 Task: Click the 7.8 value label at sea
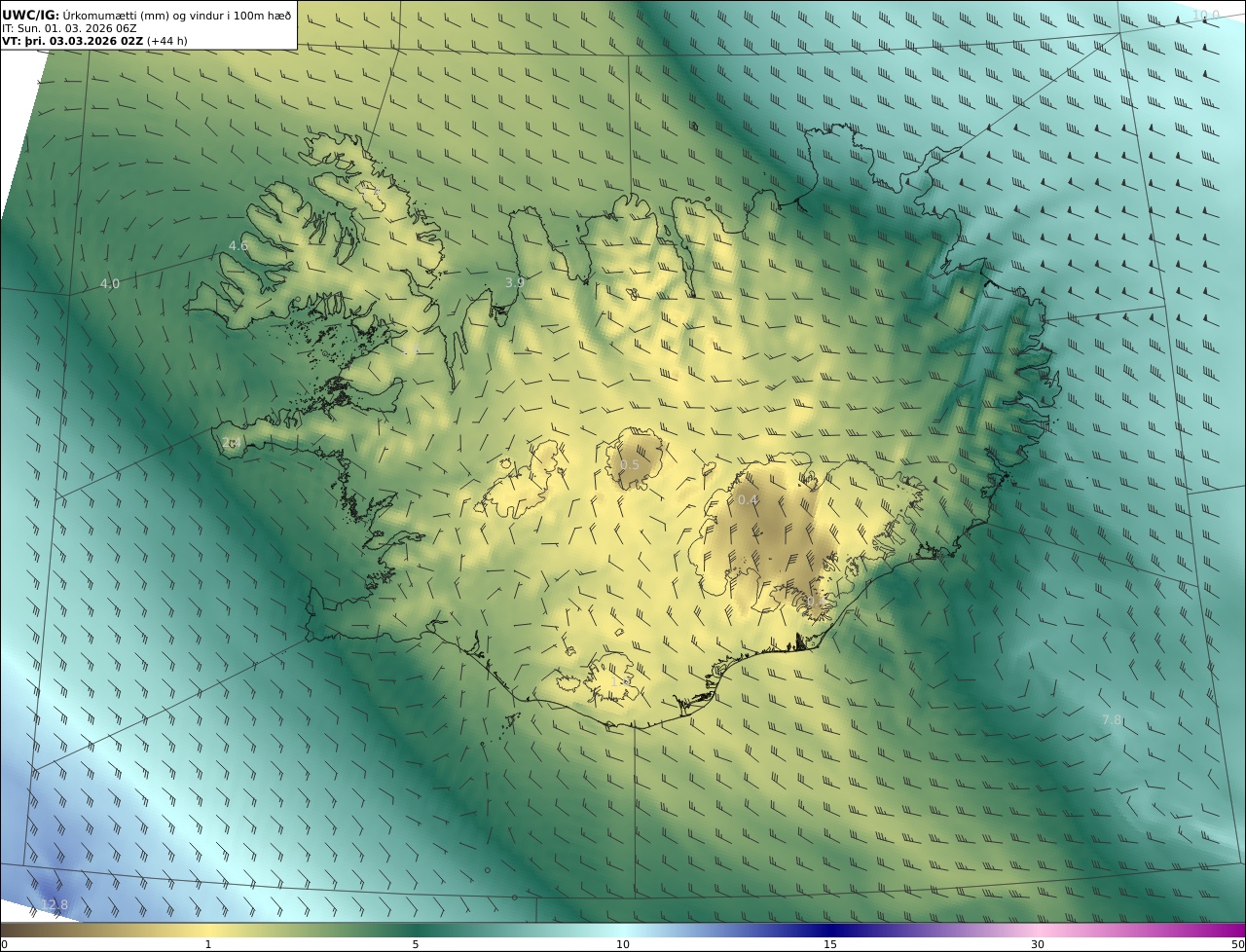(1111, 719)
